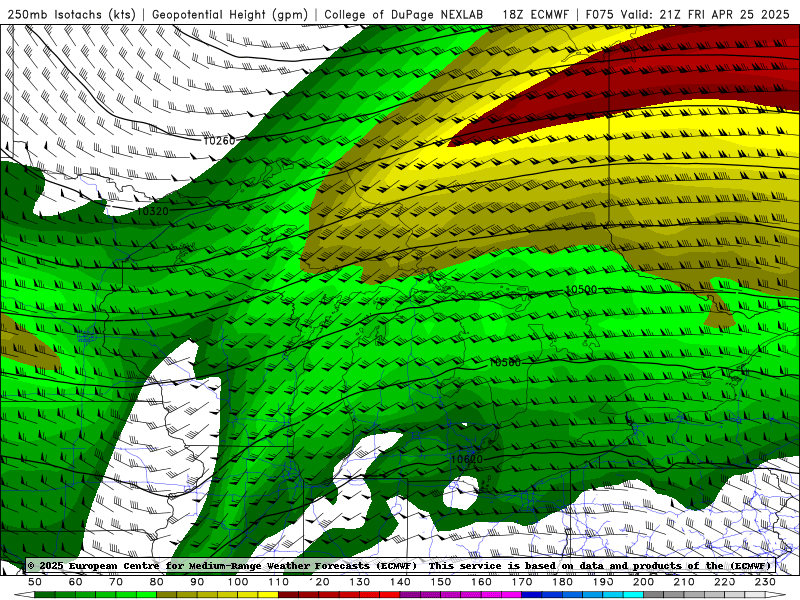800x600 pixels.
Task: Click the 'Geopotential Height (gpm)' header label
Action: (230, 15)
